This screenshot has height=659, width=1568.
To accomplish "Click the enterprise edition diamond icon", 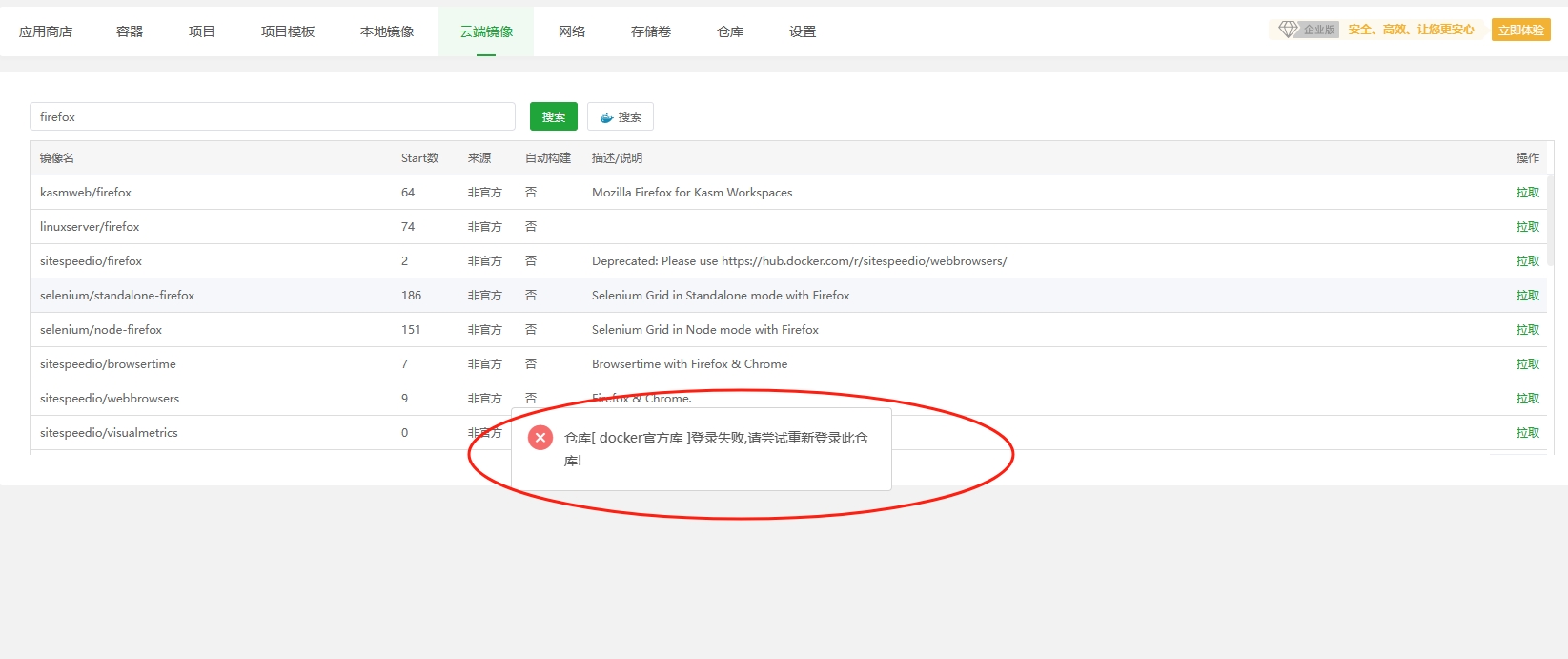I will click(x=1289, y=30).
